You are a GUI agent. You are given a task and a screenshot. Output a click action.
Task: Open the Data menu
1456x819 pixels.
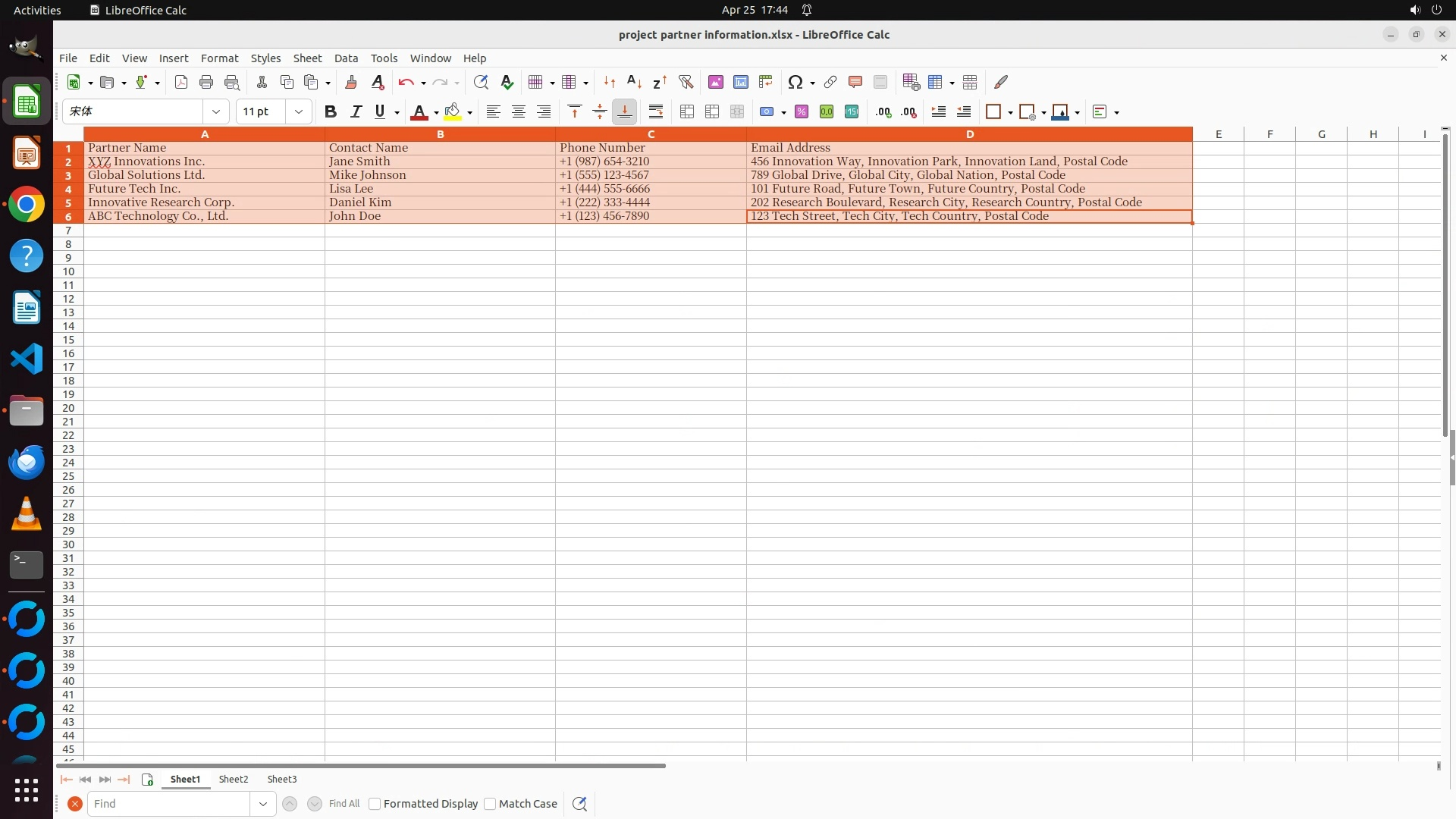pyautogui.click(x=346, y=58)
